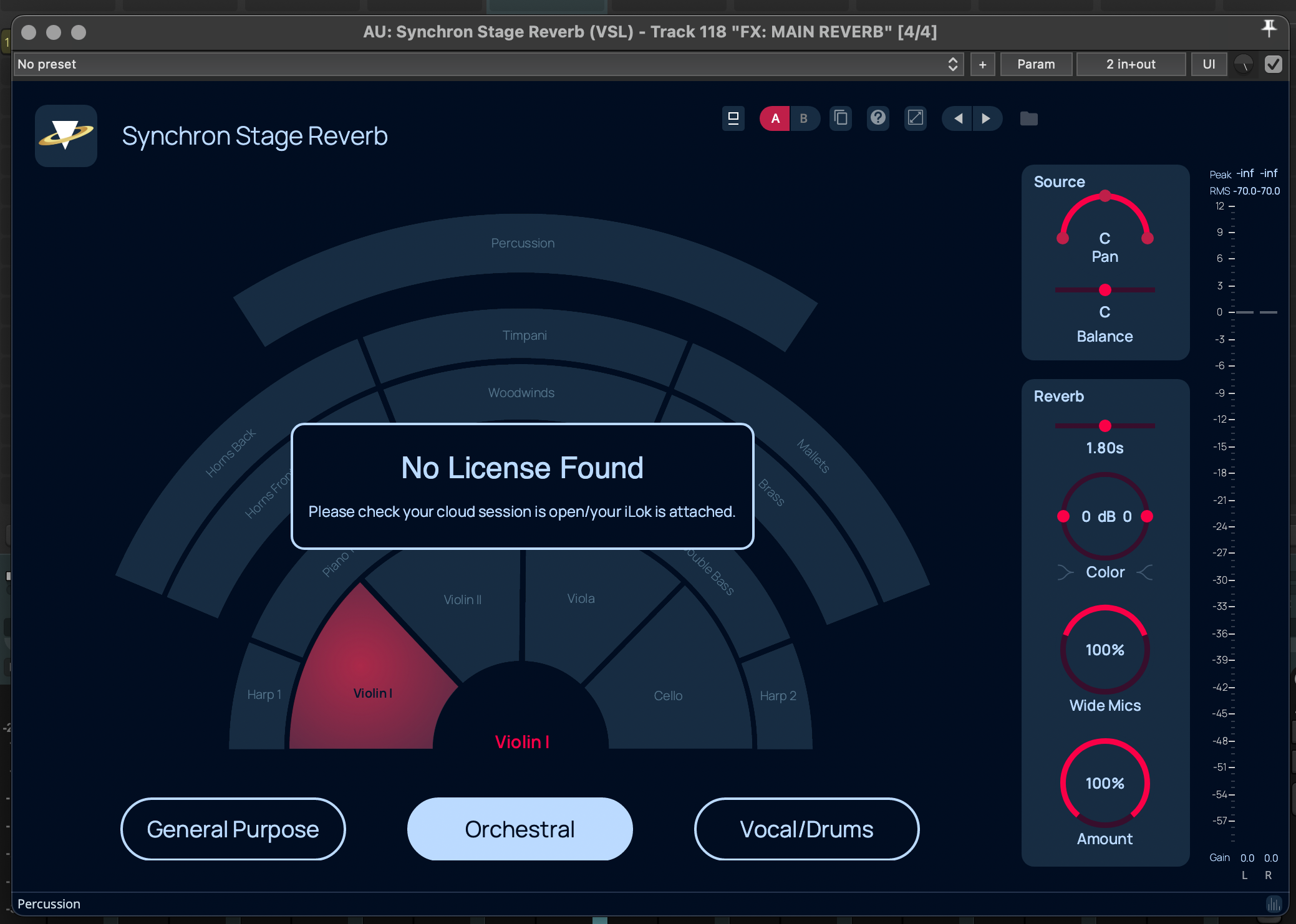The width and height of the screenshot is (1296, 924).
Task: Click the reverb Amount knob
Action: (1105, 783)
